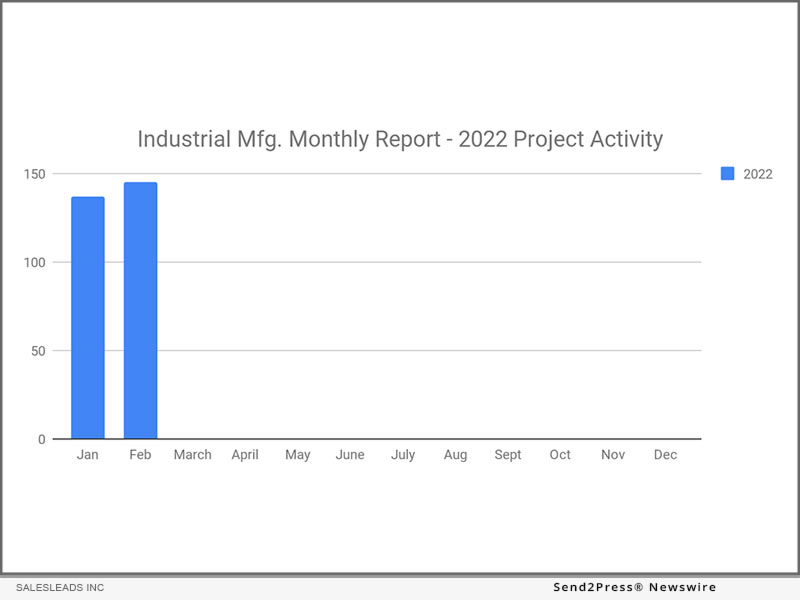Click the blue 2022 legend color swatch
This screenshot has height=600, width=800.
pyautogui.click(x=727, y=174)
